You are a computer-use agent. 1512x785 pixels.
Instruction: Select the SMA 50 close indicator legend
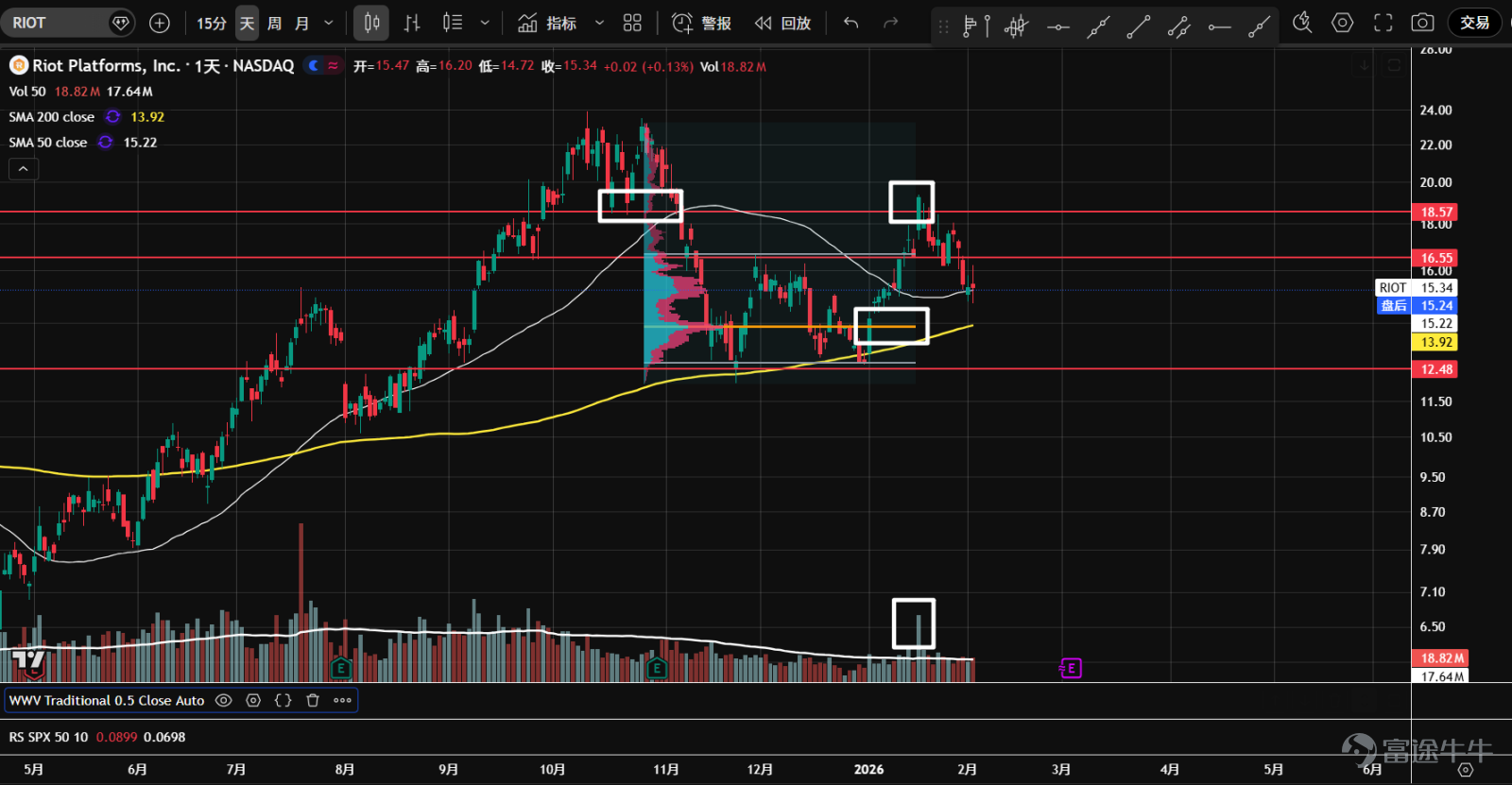tap(48, 143)
